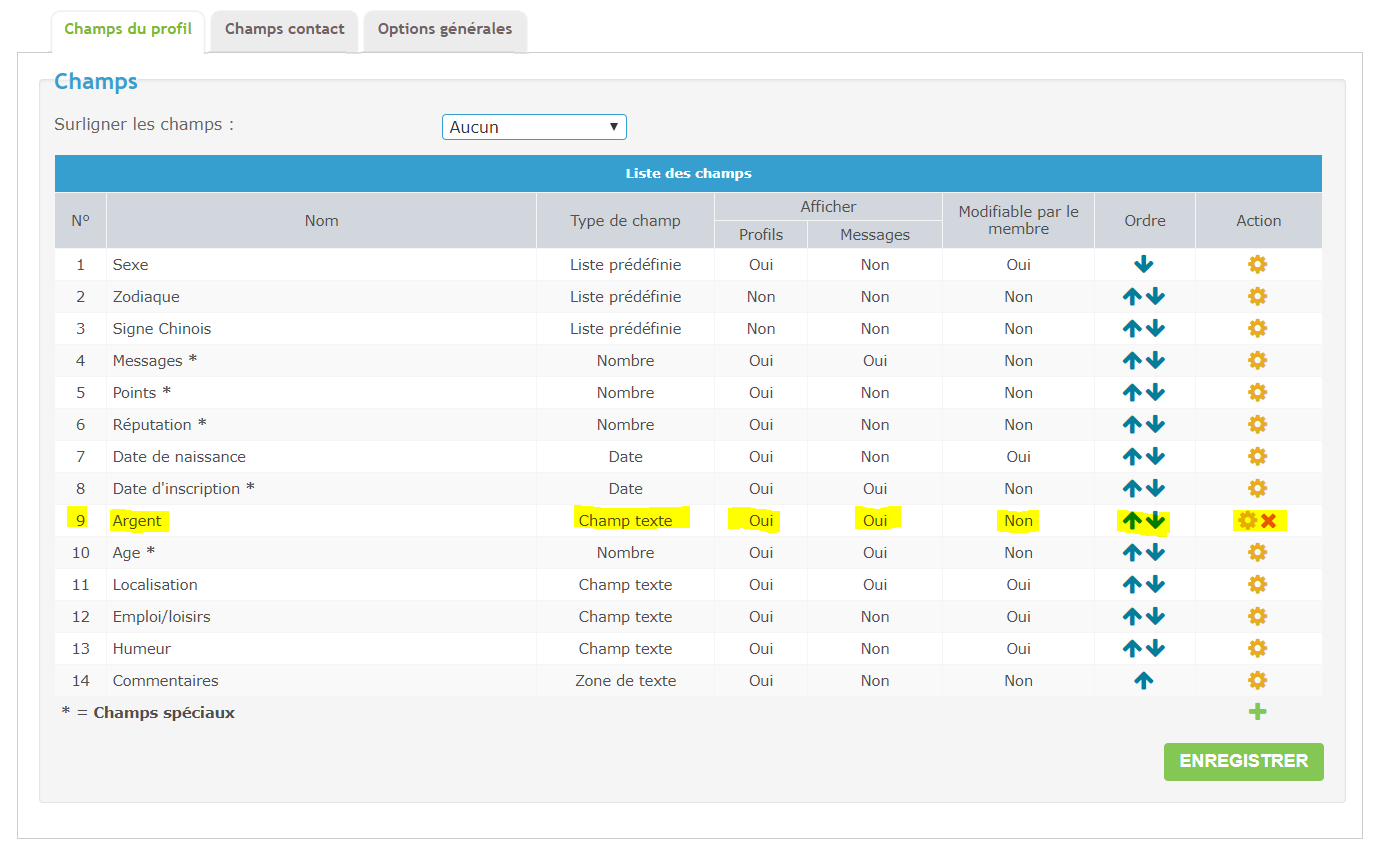The height and width of the screenshot is (858, 1395).
Task: Edit Localisation field with gear icon
Action: (x=1258, y=585)
